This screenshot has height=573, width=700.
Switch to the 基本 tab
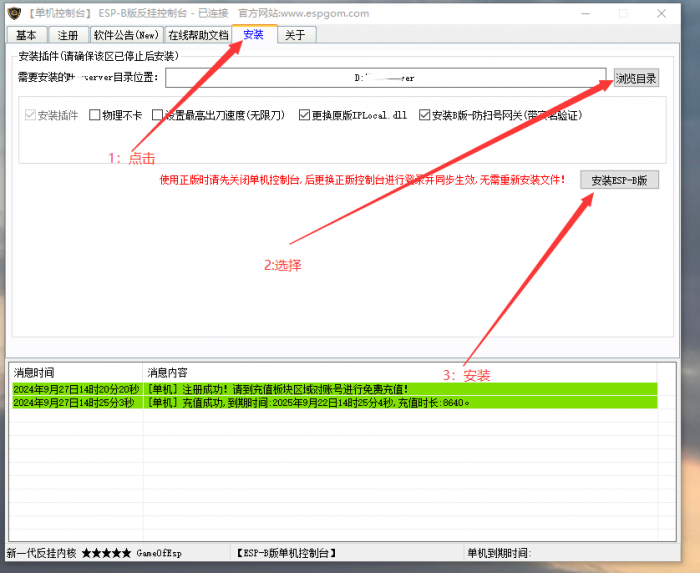(27, 35)
